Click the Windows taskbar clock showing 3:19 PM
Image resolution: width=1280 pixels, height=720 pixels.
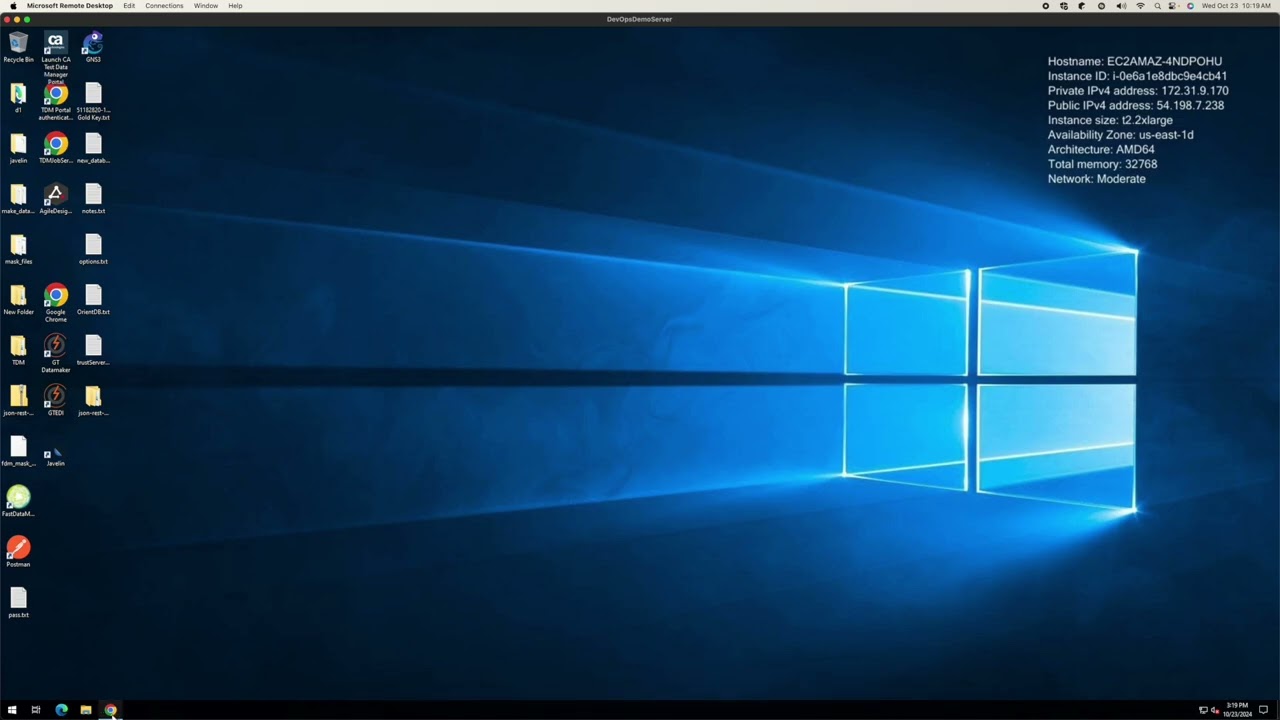[1236, 710]
